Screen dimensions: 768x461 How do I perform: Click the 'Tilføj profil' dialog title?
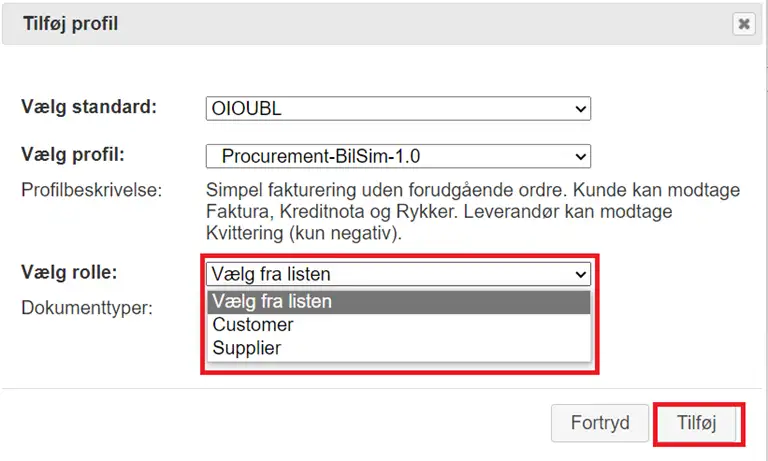click(x=69, y=23)
